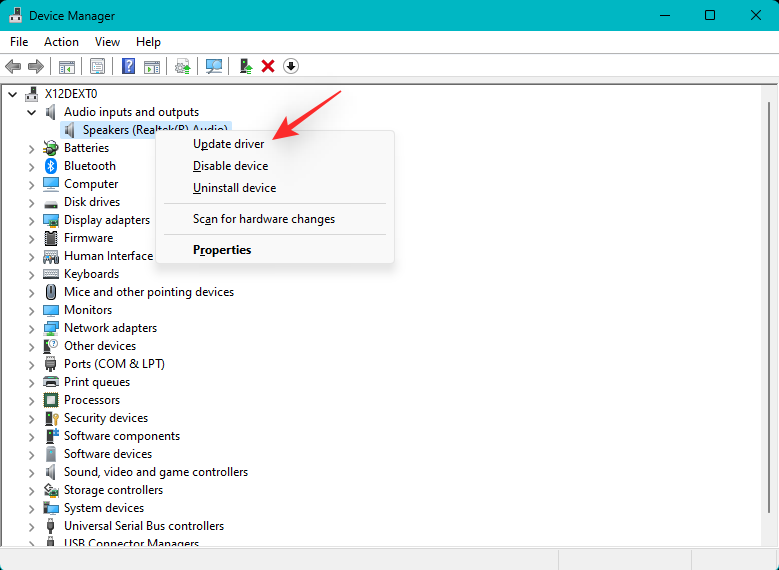
Task: Select the System devices label
Action: [104, 508]
